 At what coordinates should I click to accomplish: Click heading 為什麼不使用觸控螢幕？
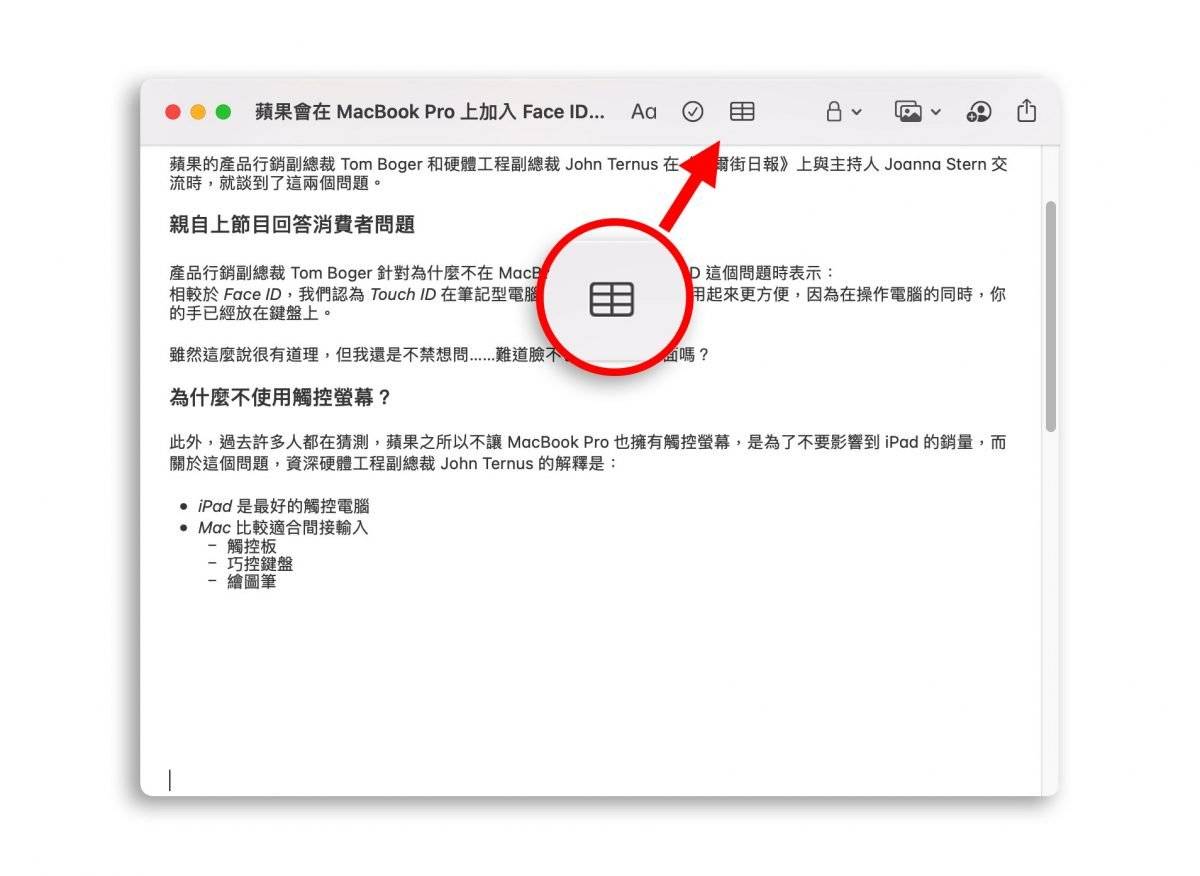click(x=281, y=398)
